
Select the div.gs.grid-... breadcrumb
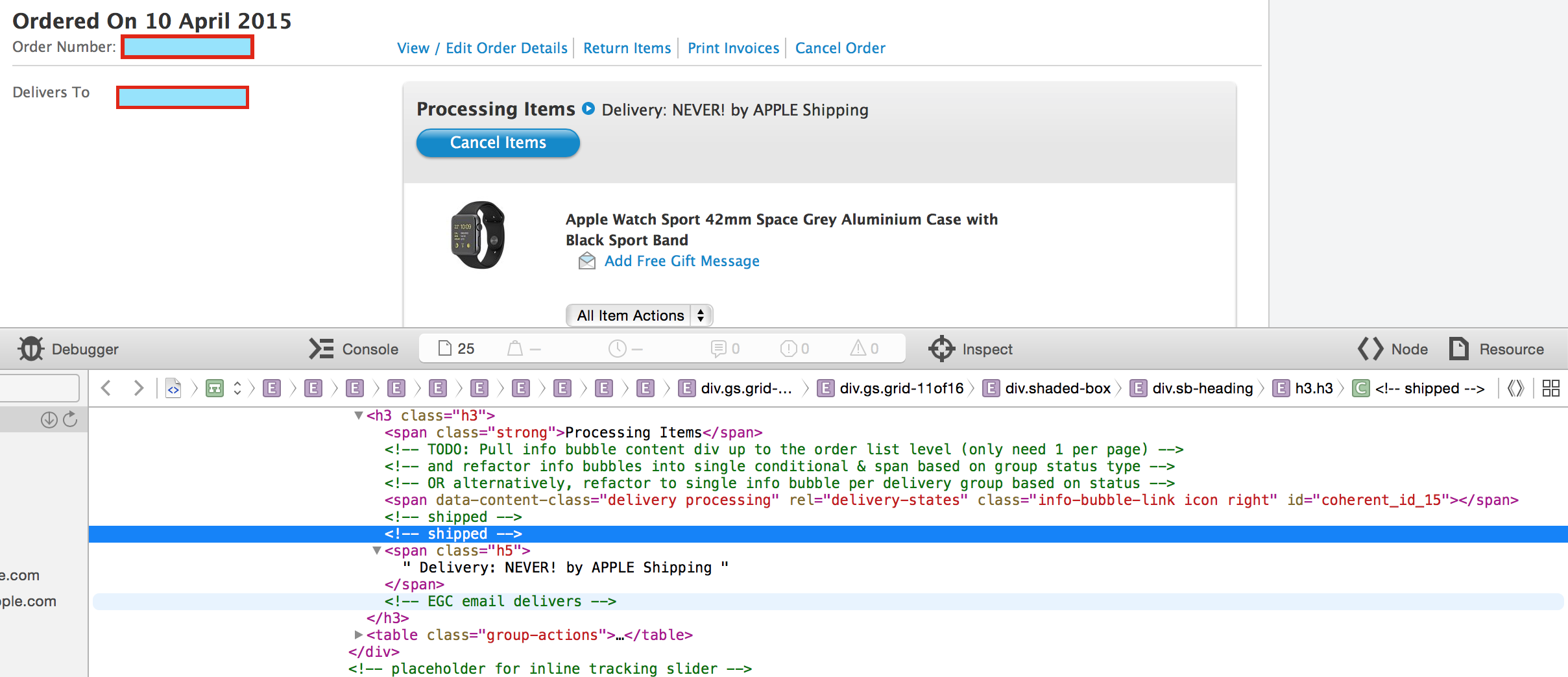click(736, 388)
